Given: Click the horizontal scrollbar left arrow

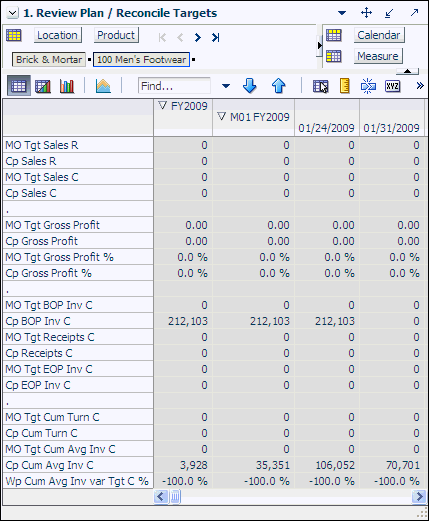Looking at the screenshot, I should pos(161,497).
